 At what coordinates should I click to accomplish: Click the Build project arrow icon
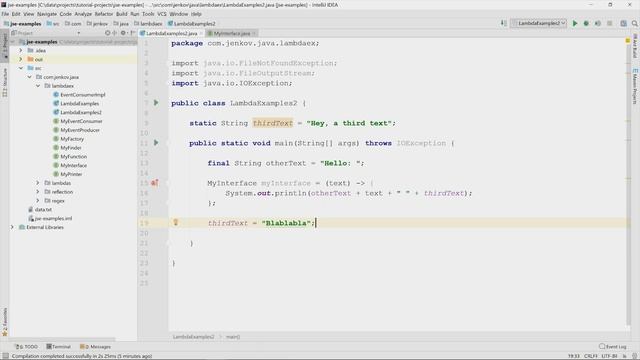(504, 24)
